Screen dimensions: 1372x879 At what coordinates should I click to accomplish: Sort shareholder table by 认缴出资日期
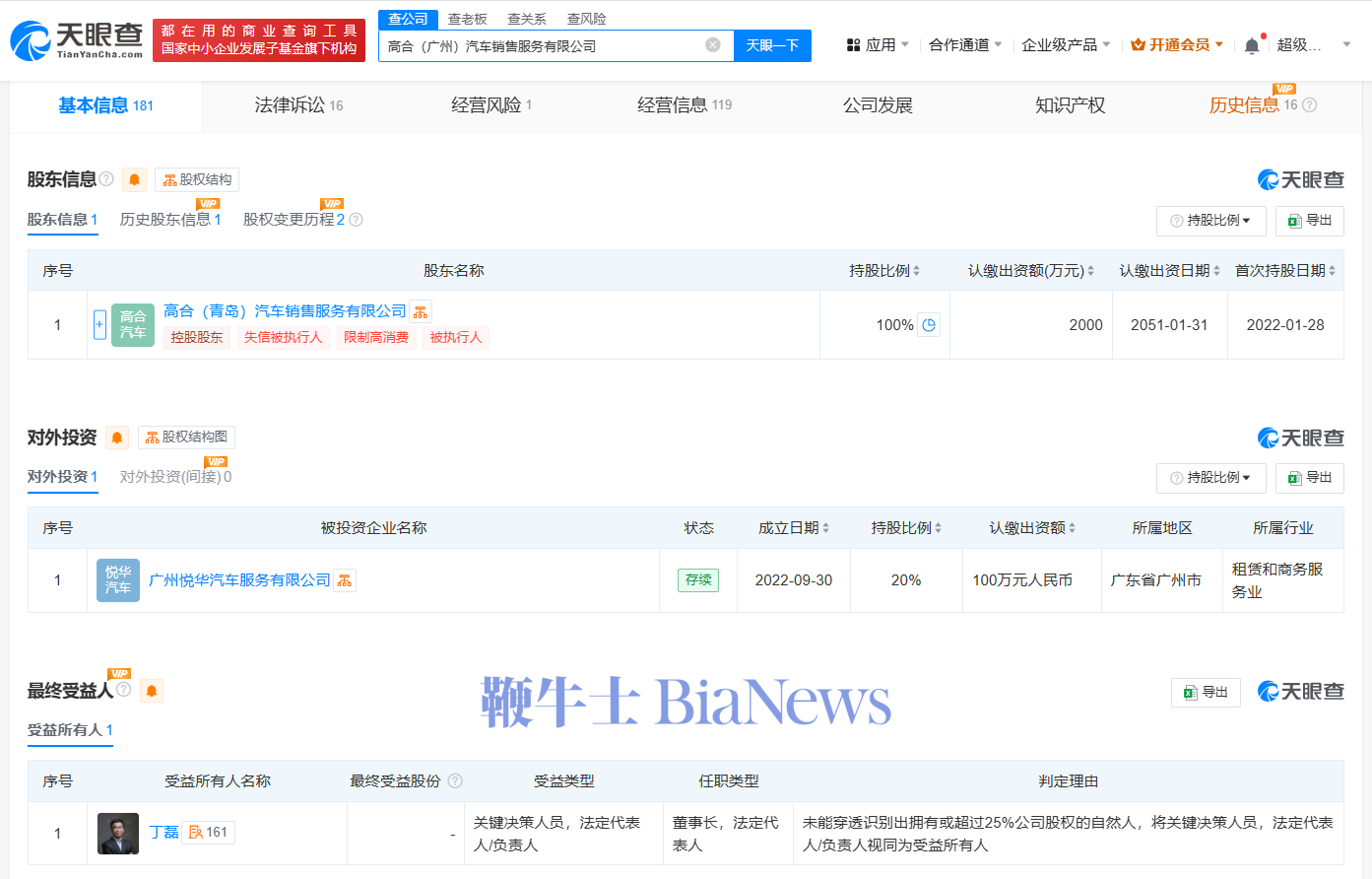click(1216, 271)
